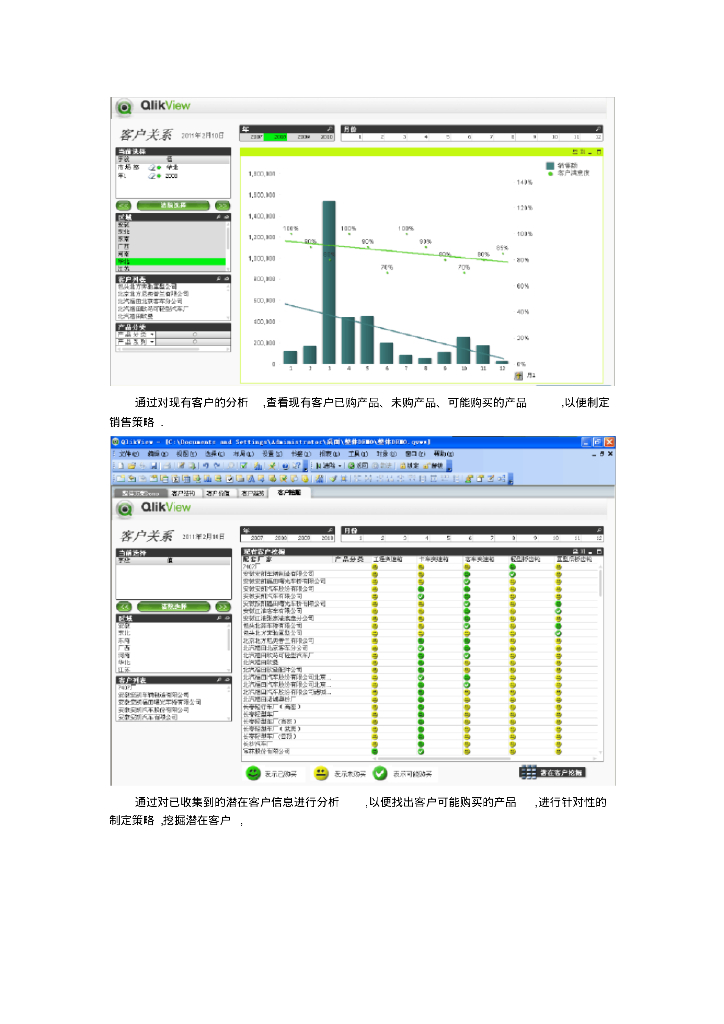Click the 锁定 lock toolbar button
The image size is (724, 1024).
[x=409, y=466]
